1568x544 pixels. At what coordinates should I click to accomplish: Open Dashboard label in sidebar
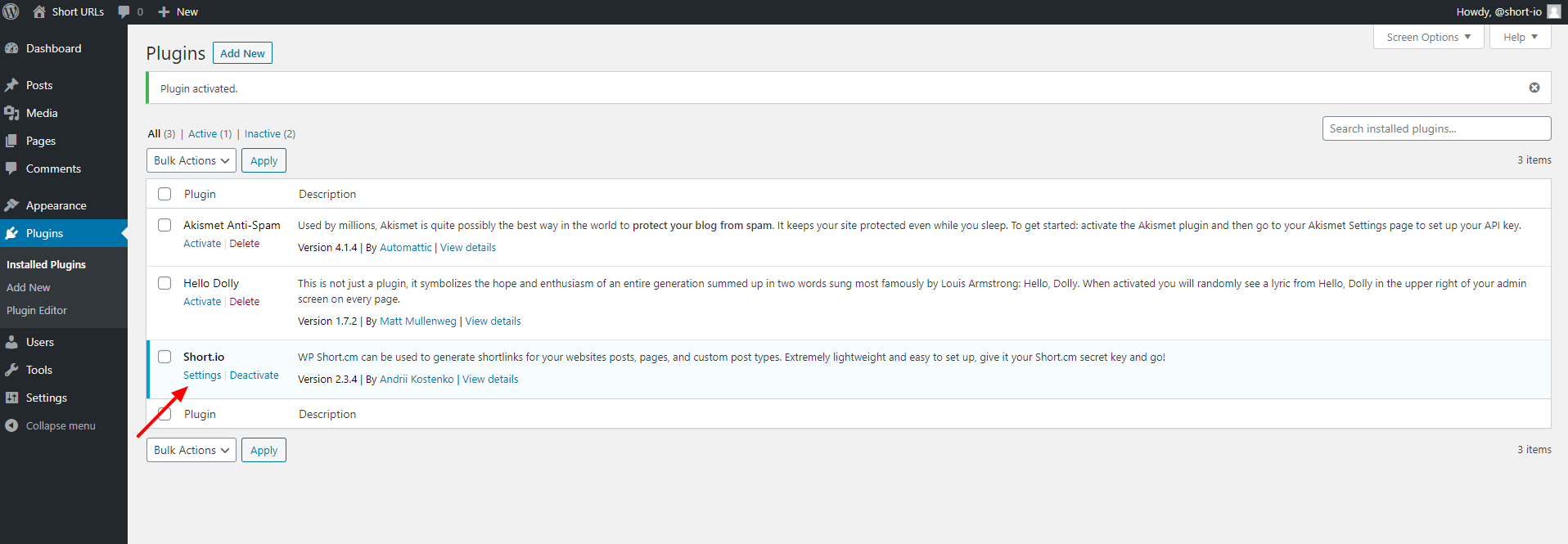54,48
